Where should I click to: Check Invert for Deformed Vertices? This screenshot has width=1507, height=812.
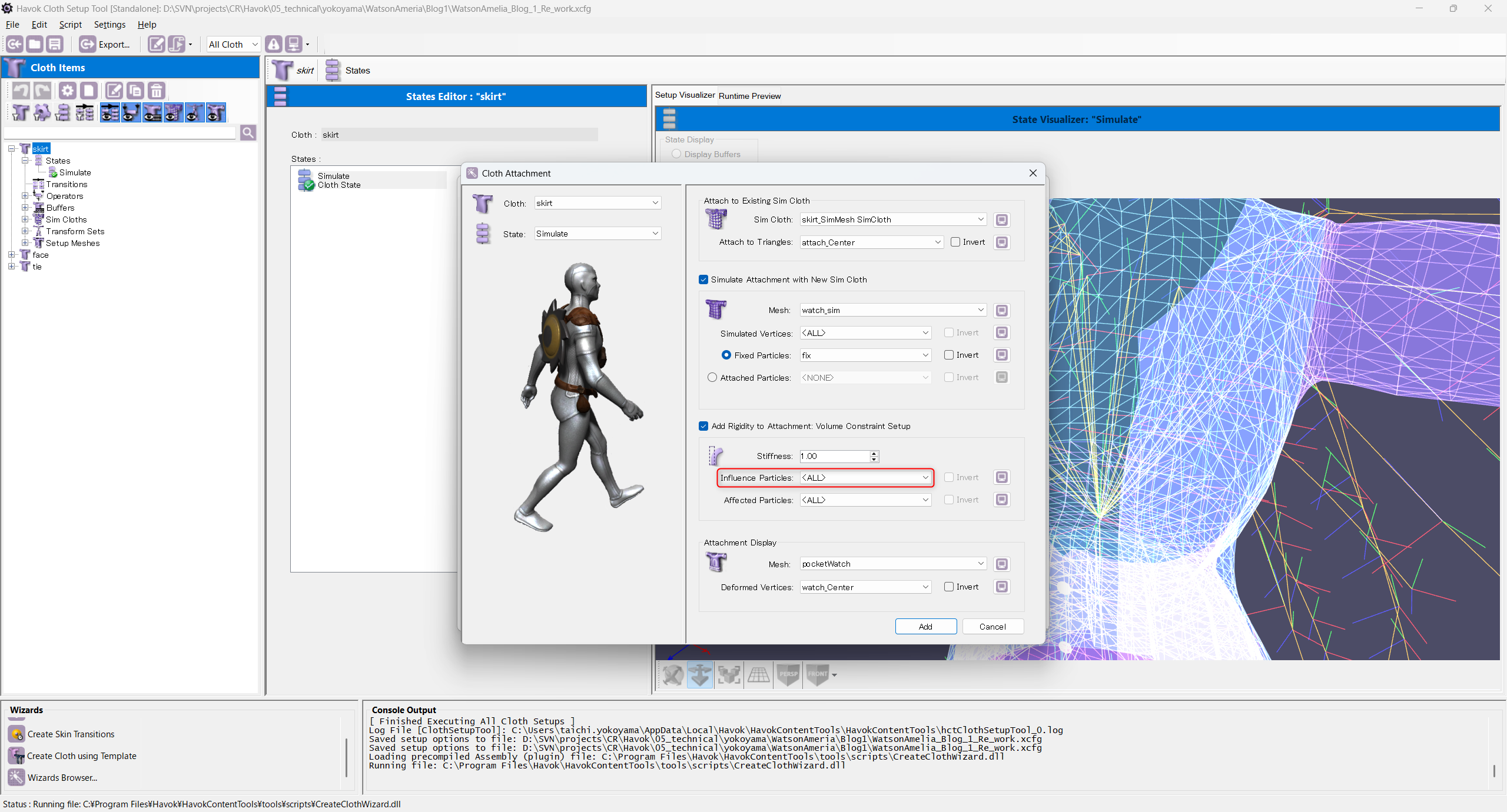pos(949,587)
